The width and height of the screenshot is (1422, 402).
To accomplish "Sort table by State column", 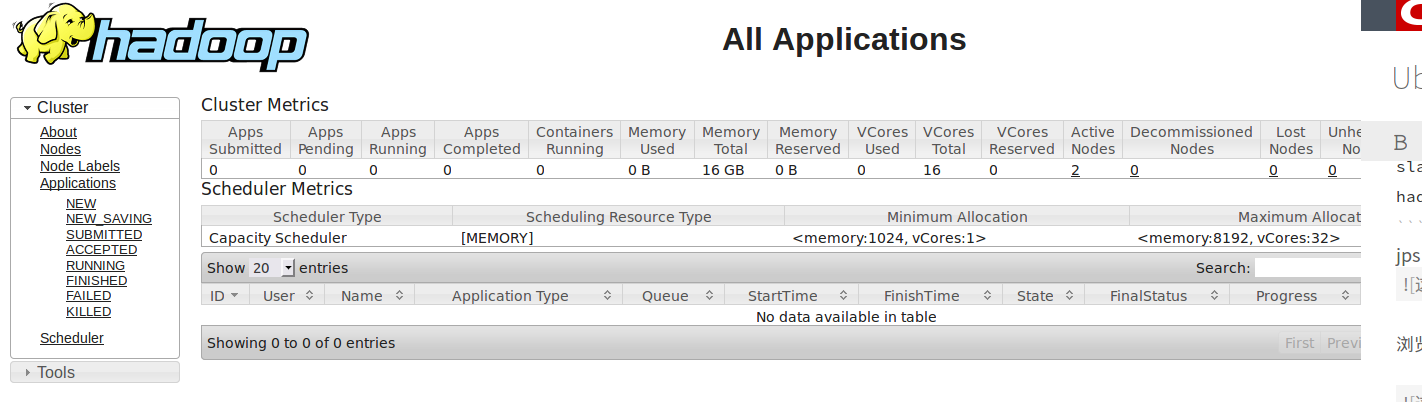I will [1044, 296].
